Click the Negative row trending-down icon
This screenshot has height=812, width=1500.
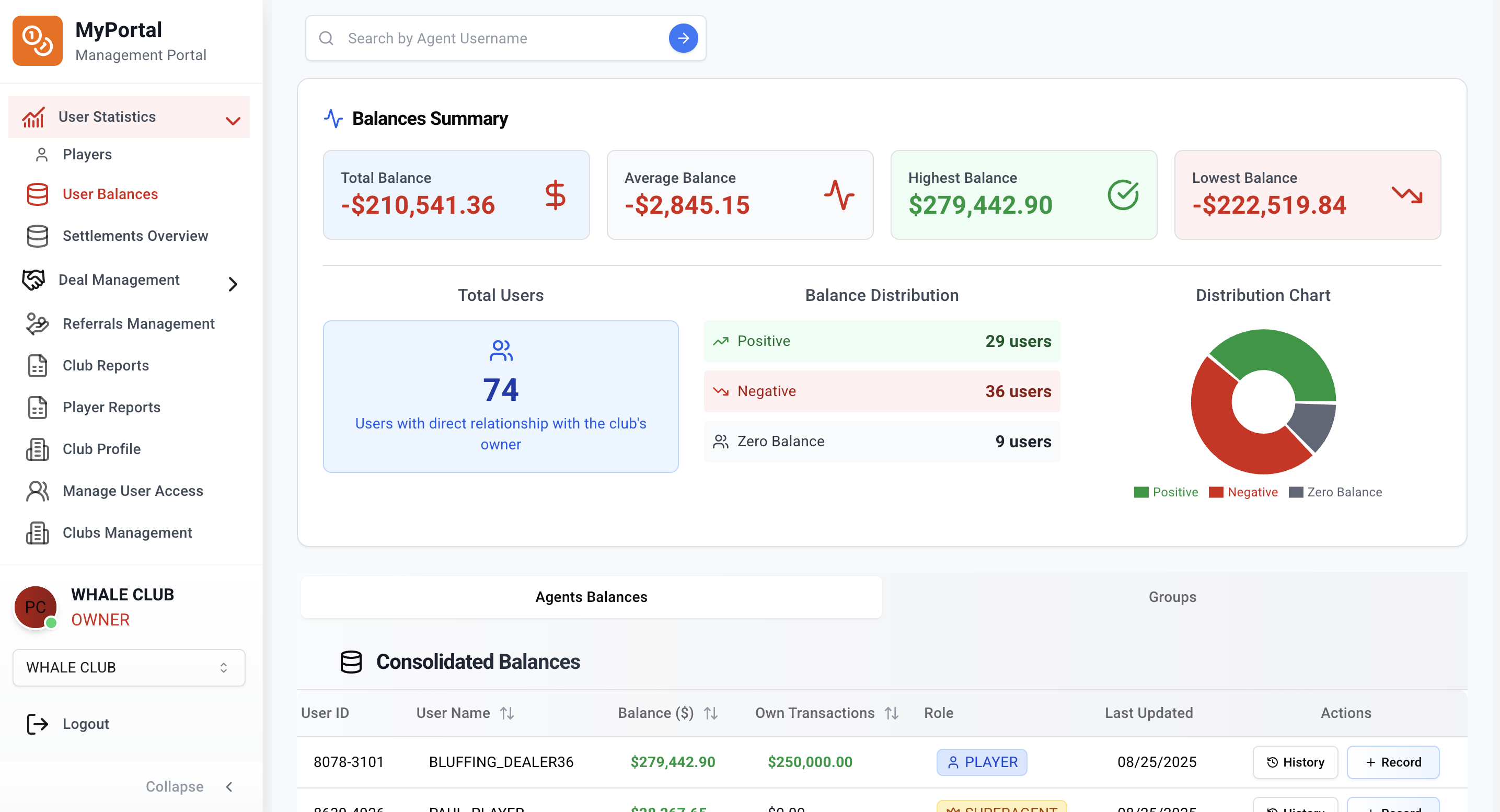720,391
